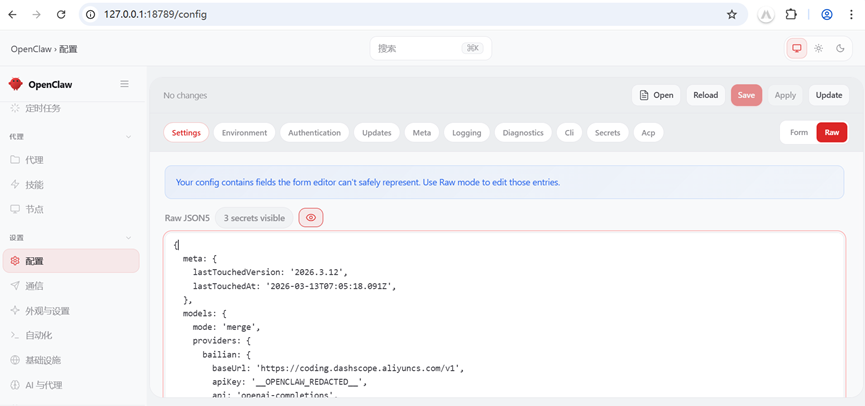Open the browser extensions puzzle icon
The image size is (865, 406).
pos(791,14)
